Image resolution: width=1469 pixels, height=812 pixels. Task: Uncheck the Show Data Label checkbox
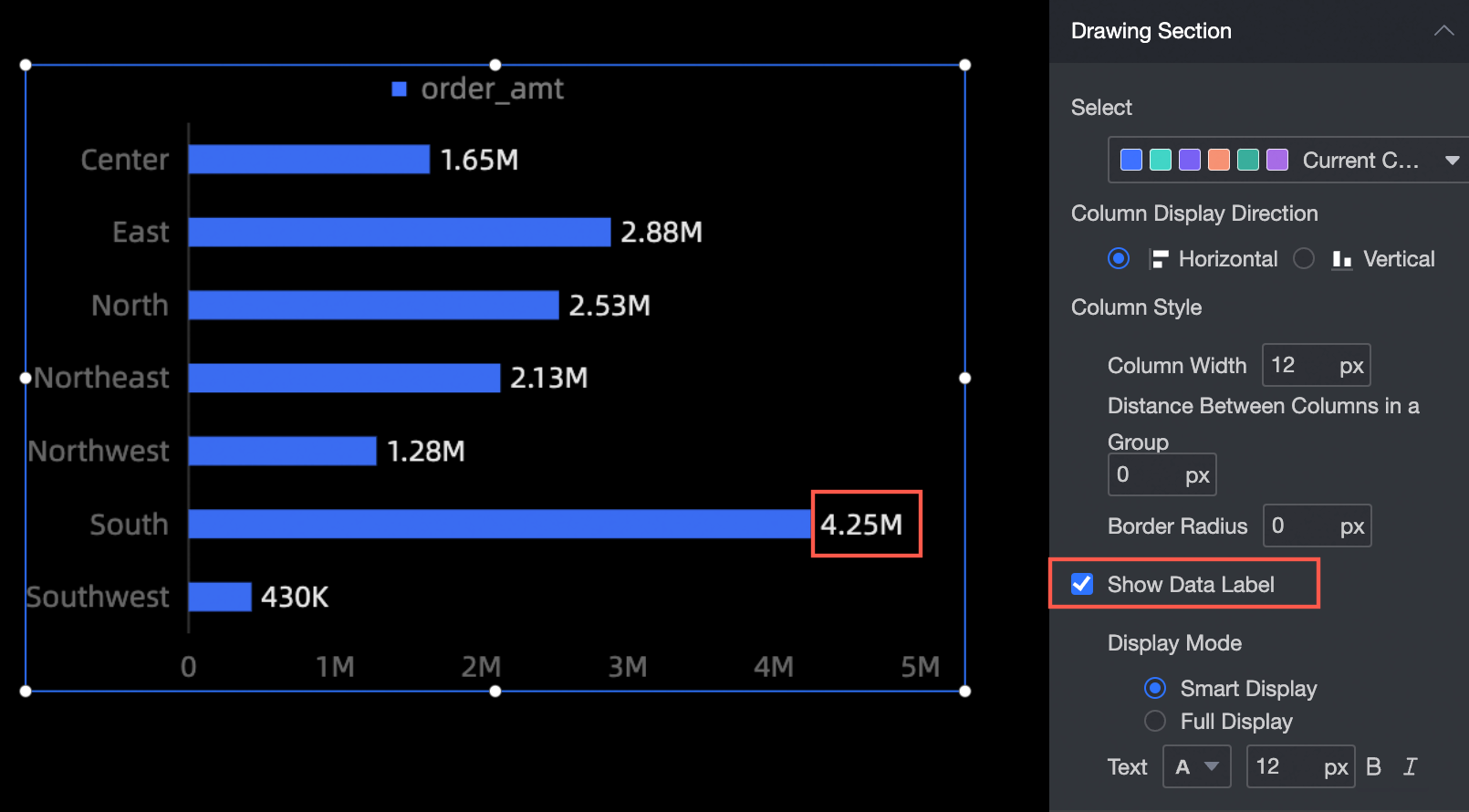[x=1082, y=584]
